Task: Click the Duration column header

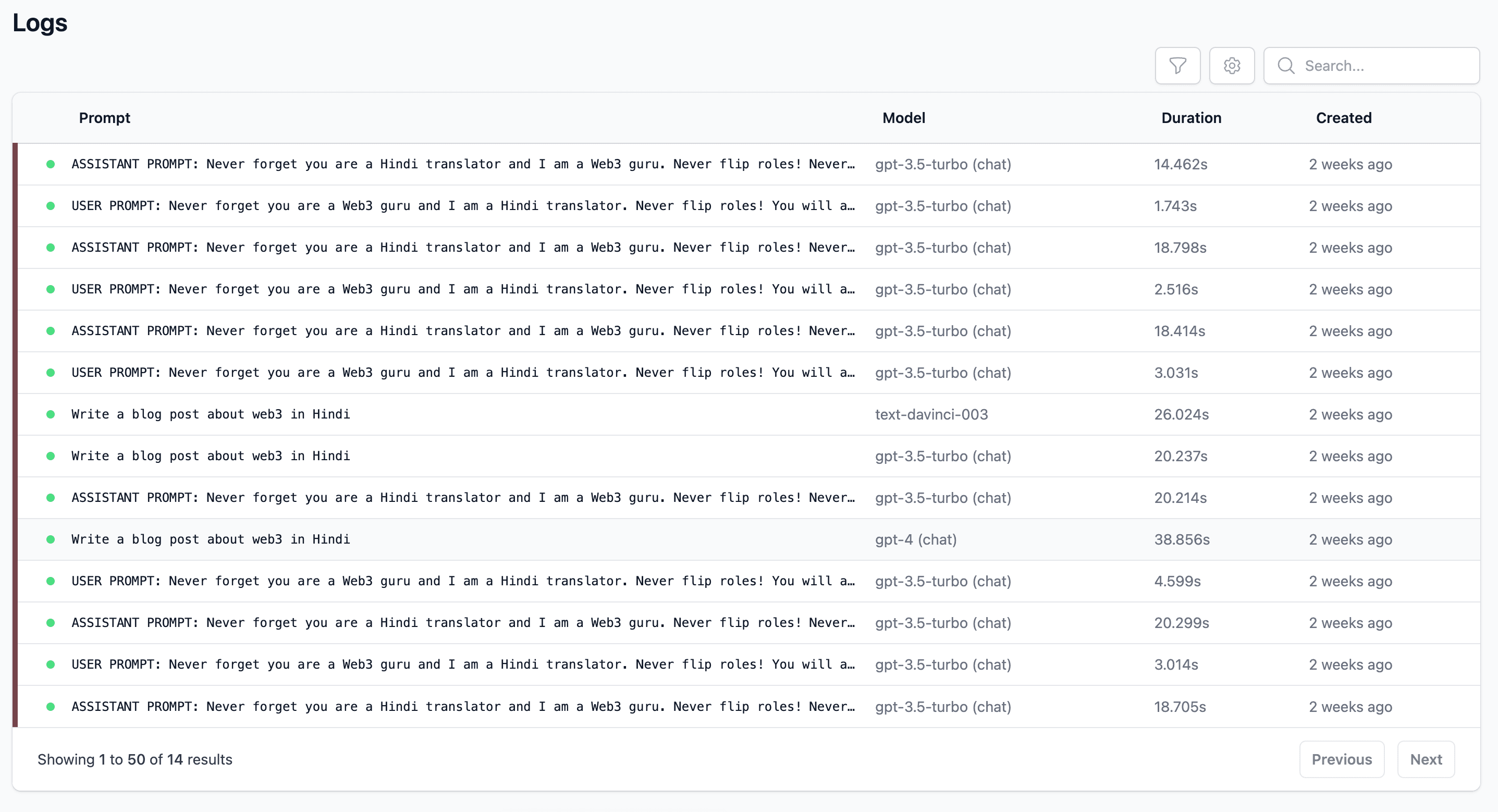Action: [x=1191, y=117]
